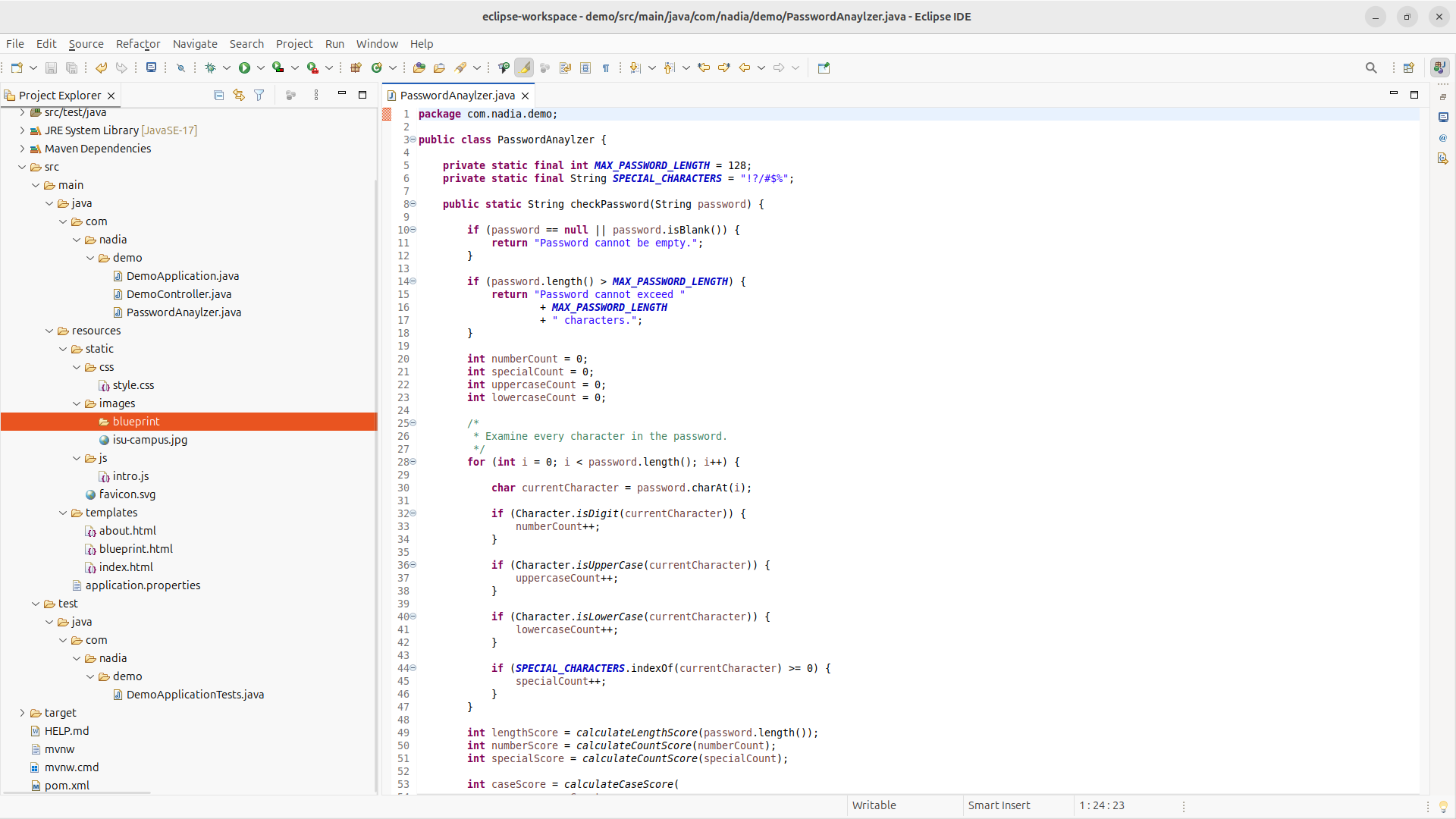
Task: Click the New Java Package icon
Action: (356, 68)
